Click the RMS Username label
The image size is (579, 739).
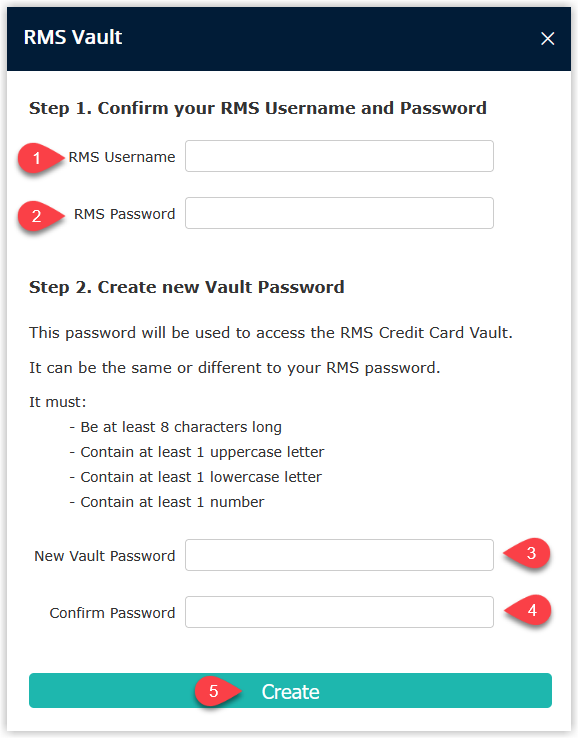tap(122, 157)
